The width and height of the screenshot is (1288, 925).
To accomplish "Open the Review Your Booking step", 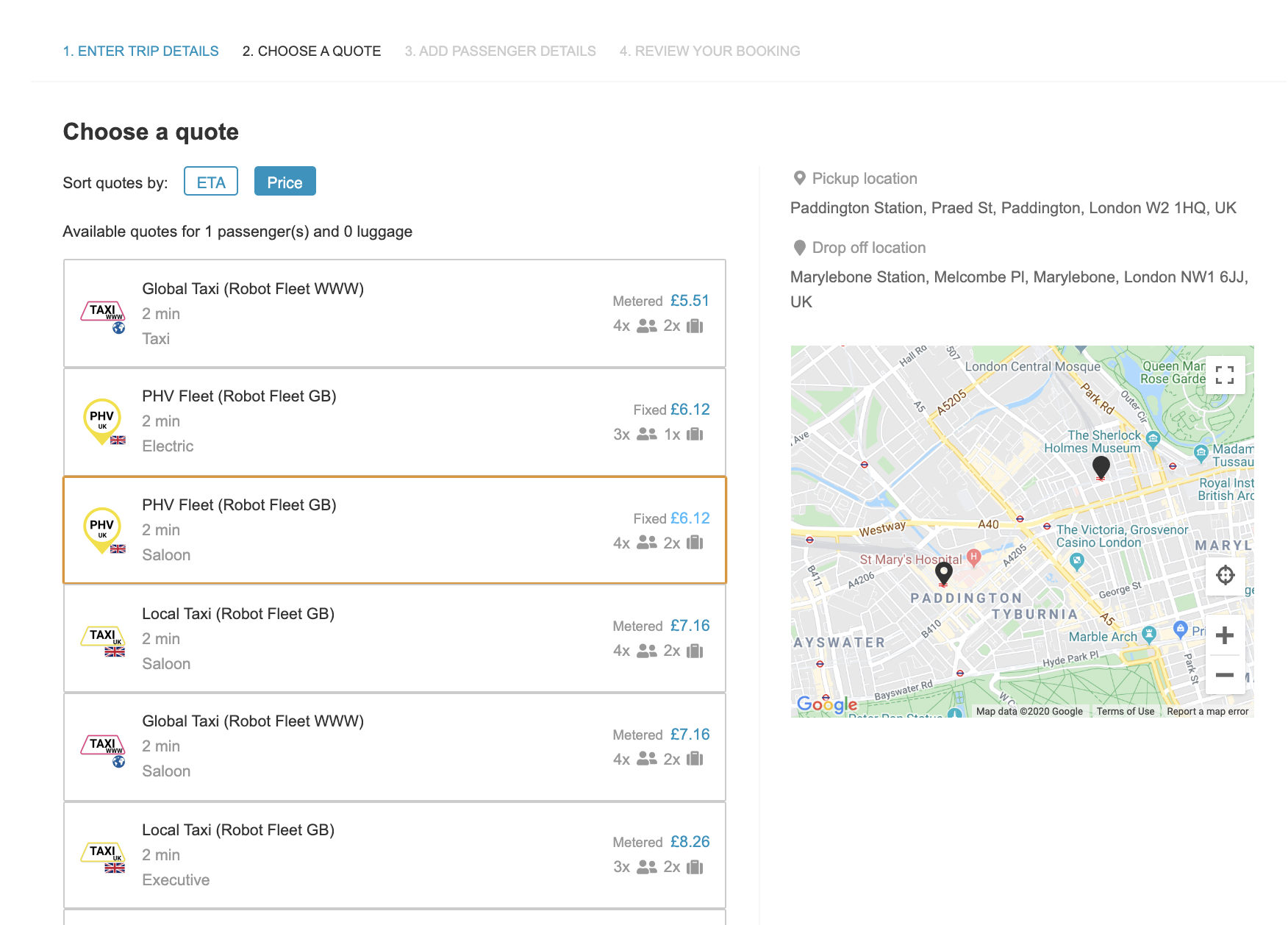I will (x=709, y=51).
